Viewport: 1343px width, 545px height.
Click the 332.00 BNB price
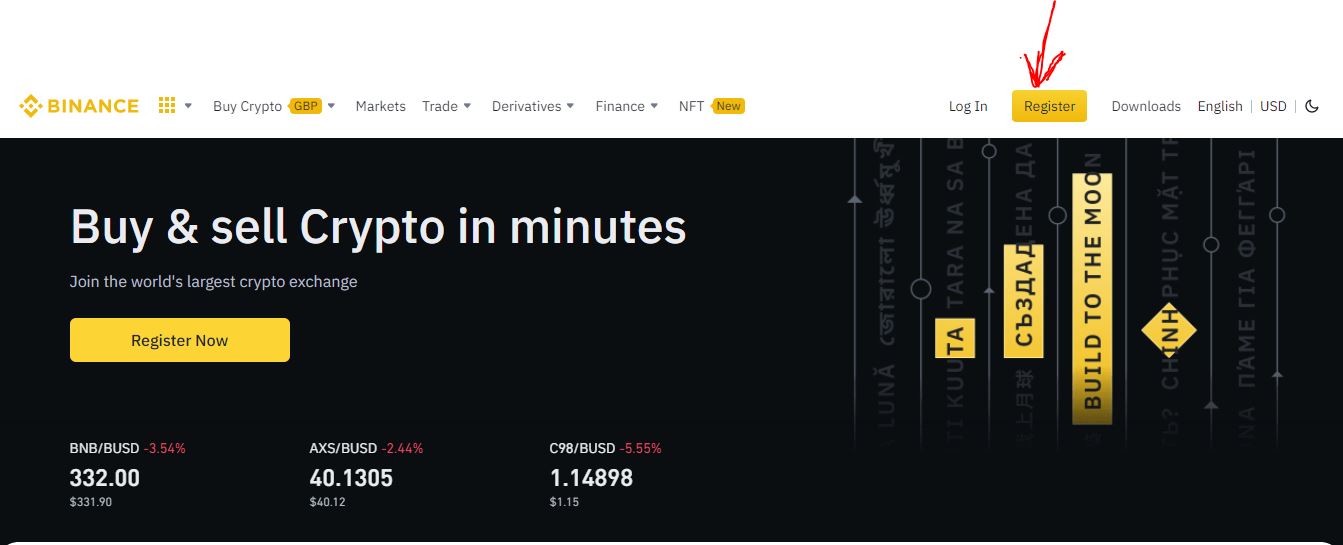pos(105,478)
